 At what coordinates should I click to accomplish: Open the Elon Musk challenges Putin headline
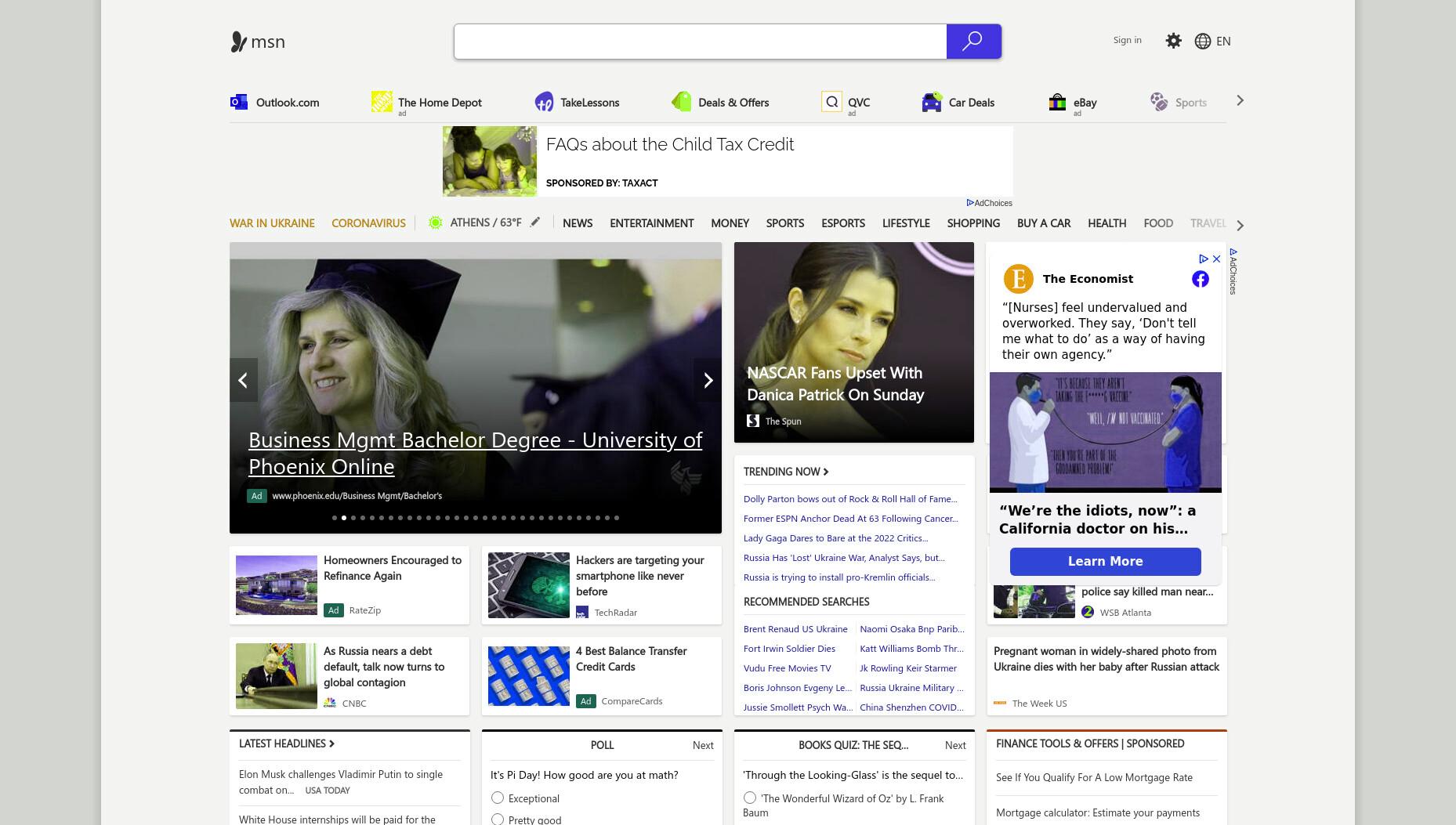(x=341, y=782)
